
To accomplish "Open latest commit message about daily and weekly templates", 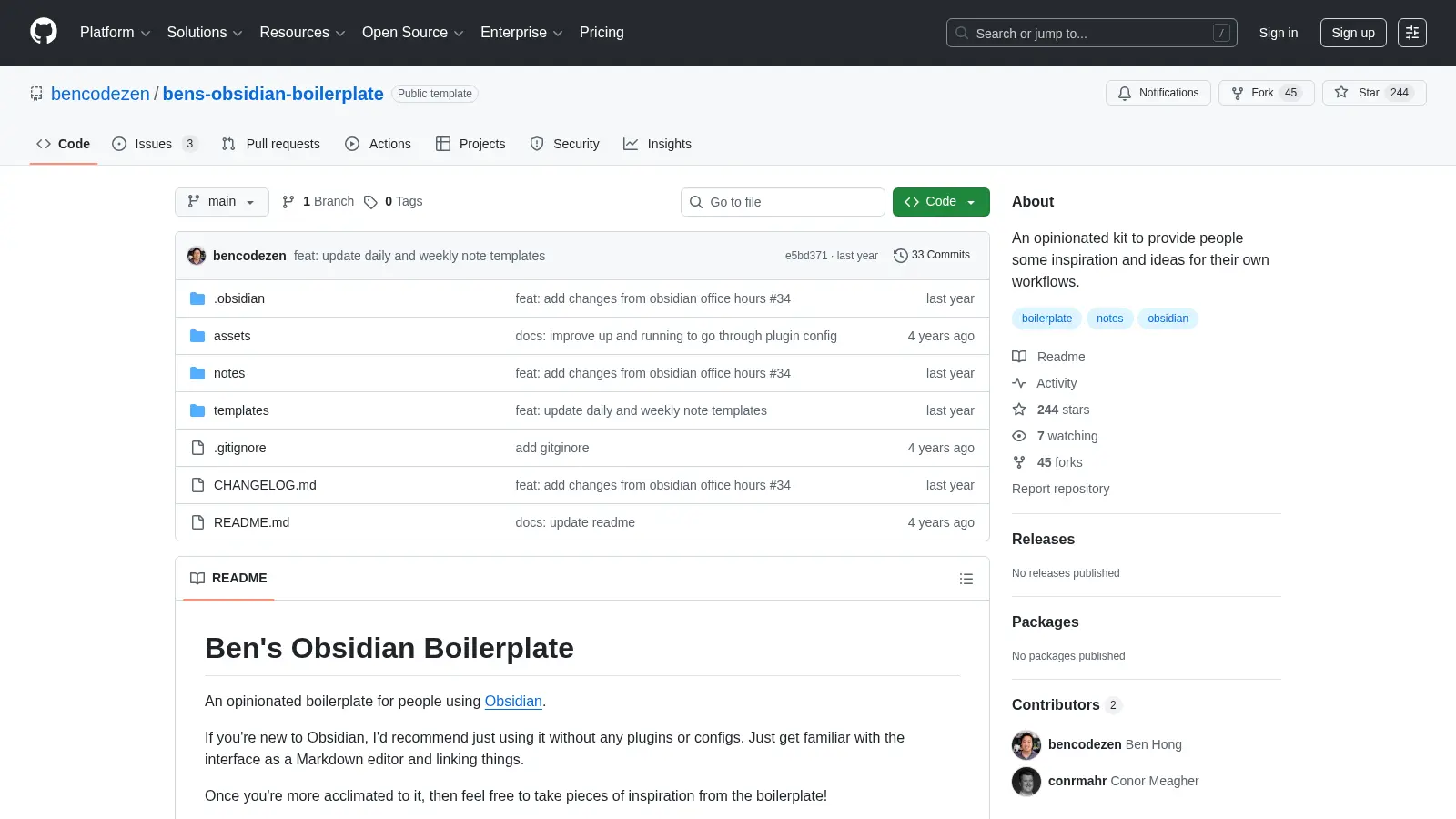I will (x=420, y=256).
